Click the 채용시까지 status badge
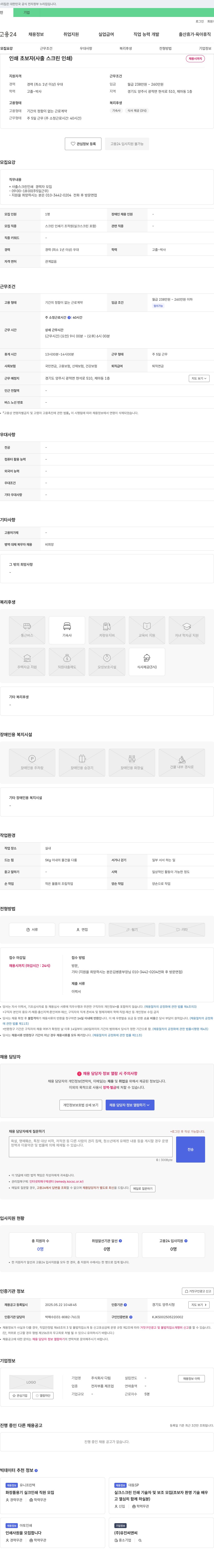 click(195, 59)
